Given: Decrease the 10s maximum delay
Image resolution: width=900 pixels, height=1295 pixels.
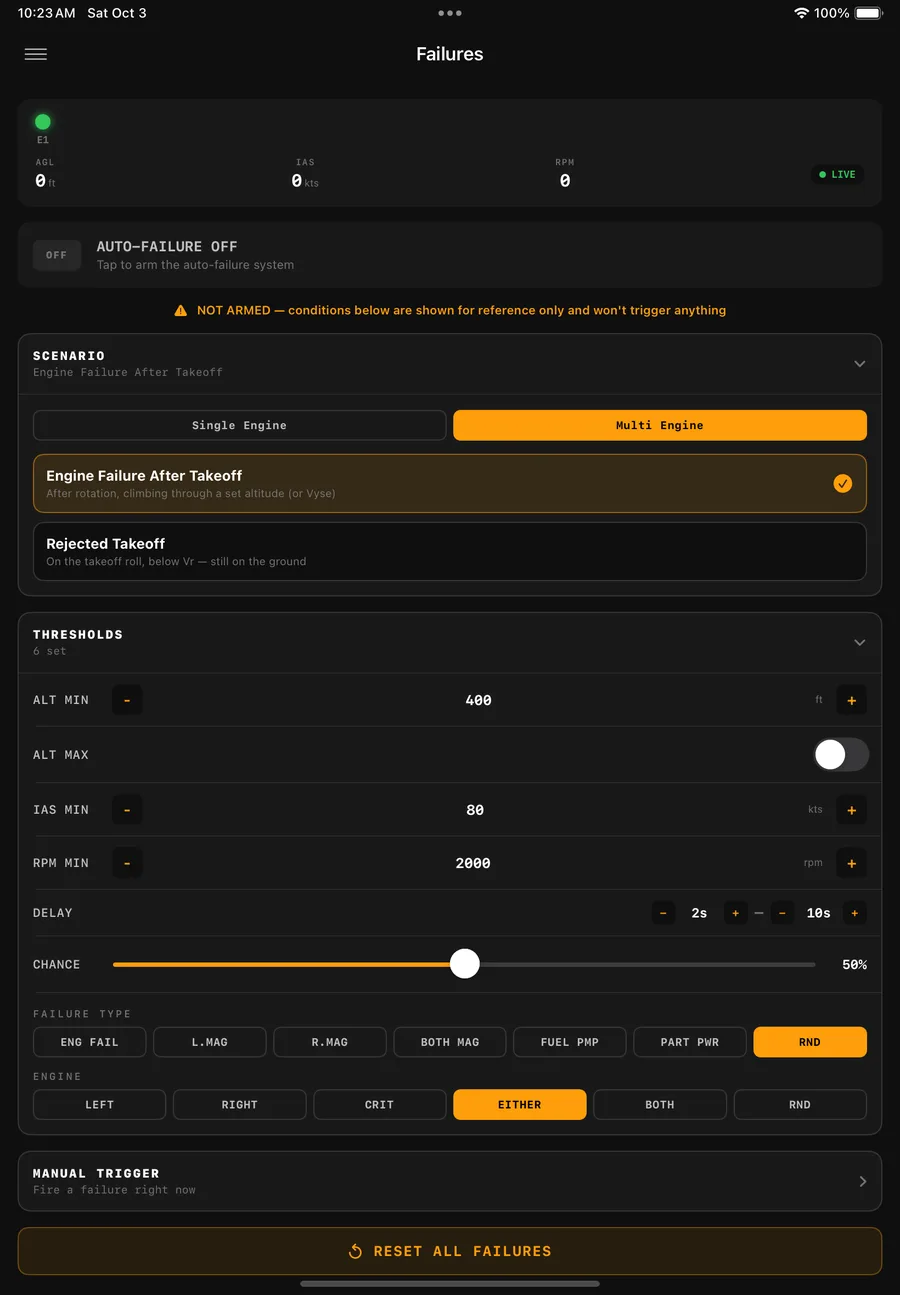Looking at the screenshot, I should point(783,913).
